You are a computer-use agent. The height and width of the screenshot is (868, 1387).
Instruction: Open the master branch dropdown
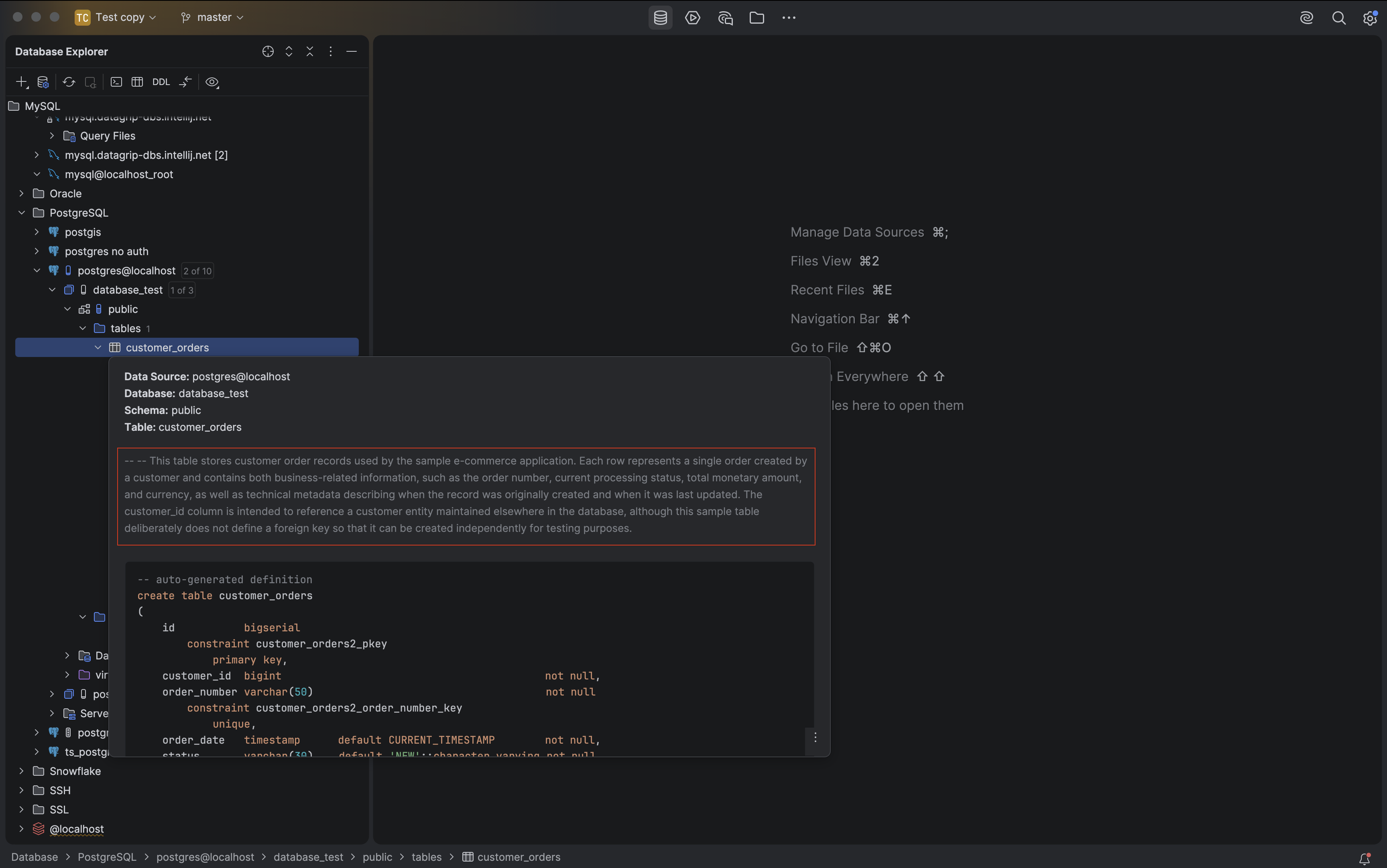(x=212, y=17)
